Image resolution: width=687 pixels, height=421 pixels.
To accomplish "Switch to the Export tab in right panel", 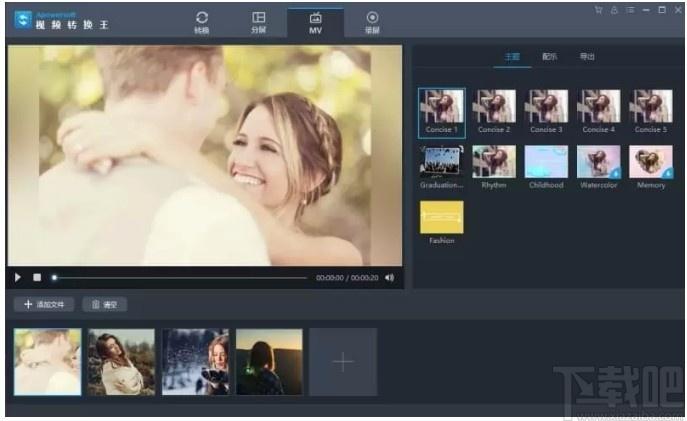I will 587,57.
